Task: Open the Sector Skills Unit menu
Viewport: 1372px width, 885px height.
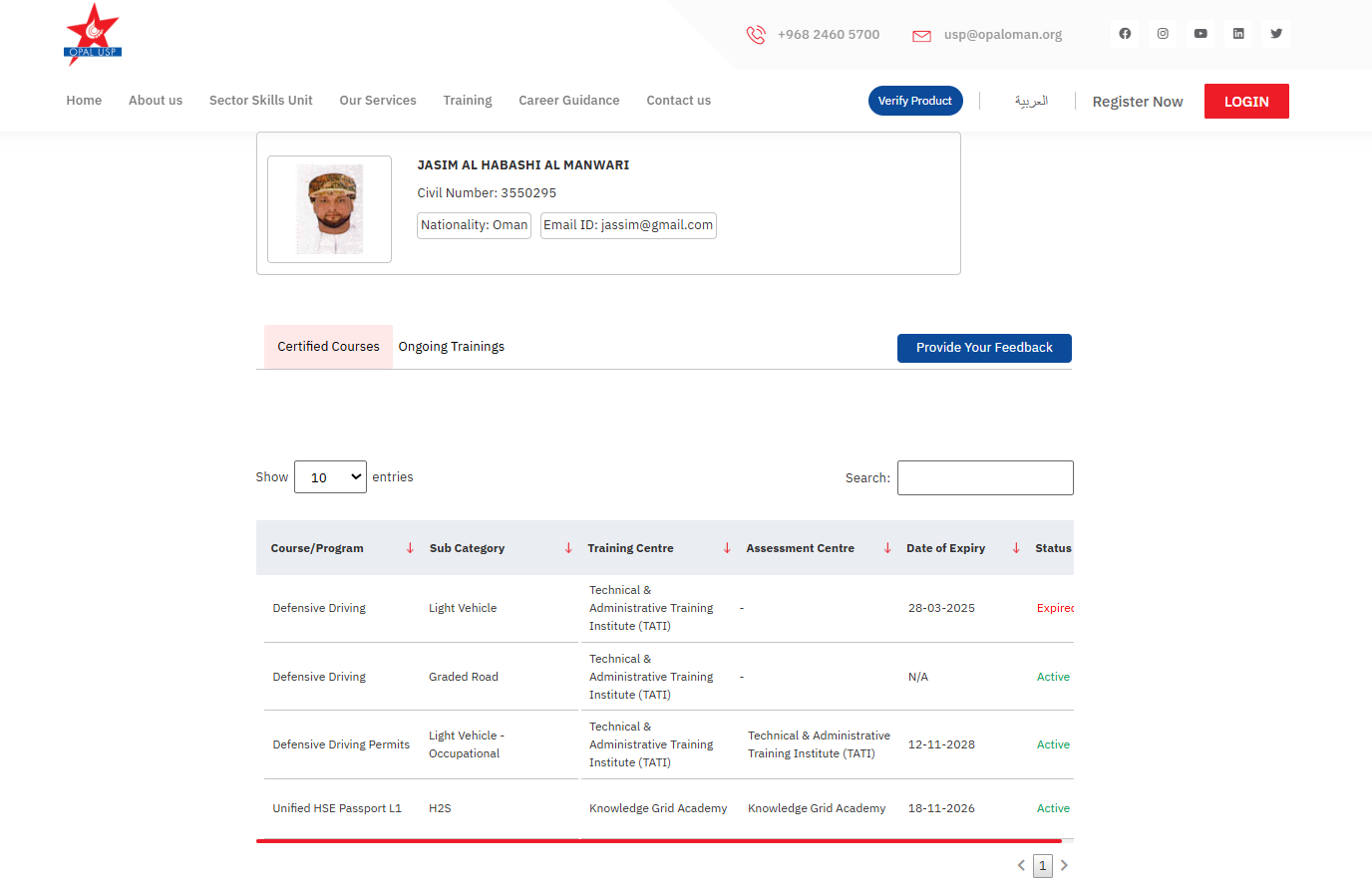Action: click(260, 101)
